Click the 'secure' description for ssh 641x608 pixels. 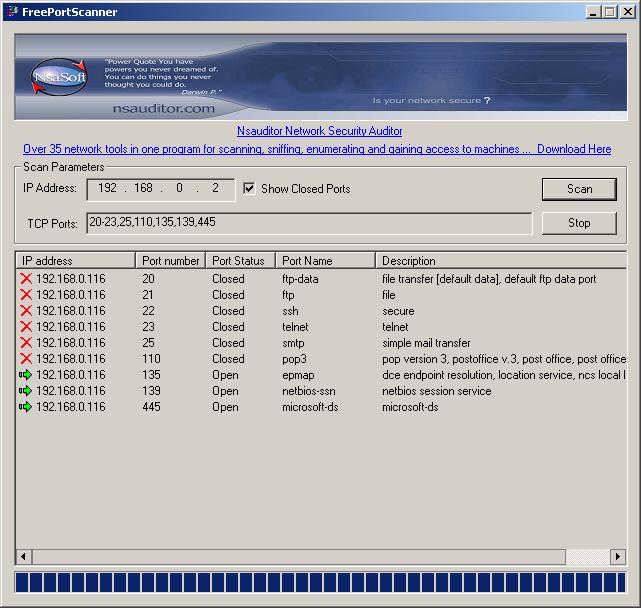point(398,311)
